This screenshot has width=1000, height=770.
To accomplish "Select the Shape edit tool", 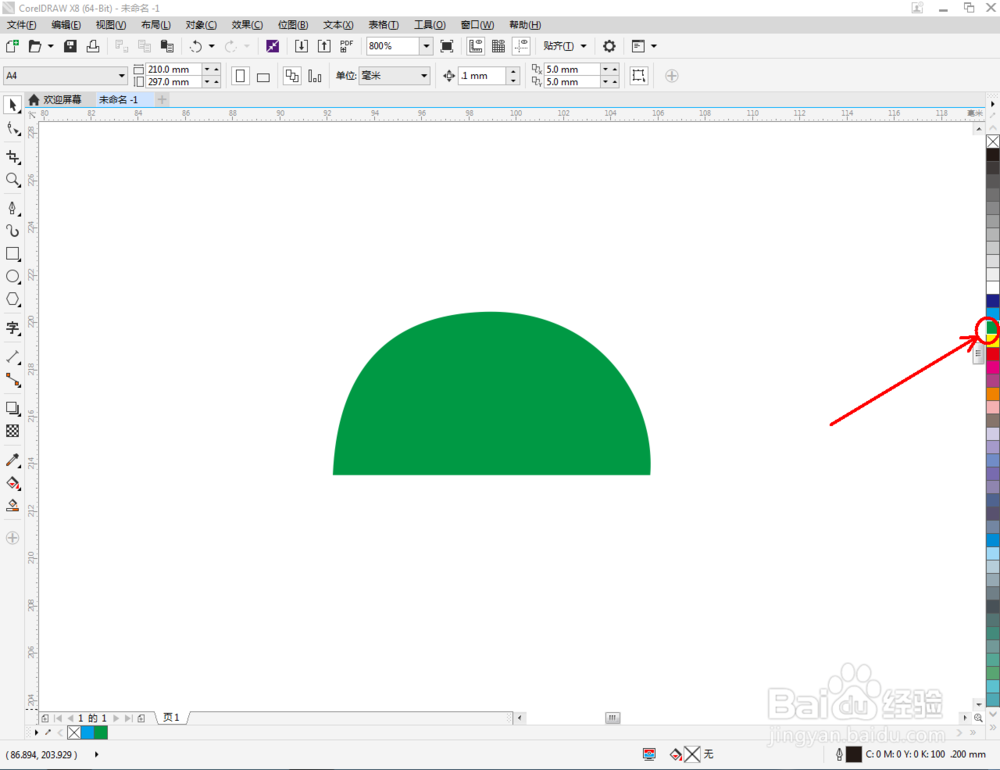I will 13,129.
